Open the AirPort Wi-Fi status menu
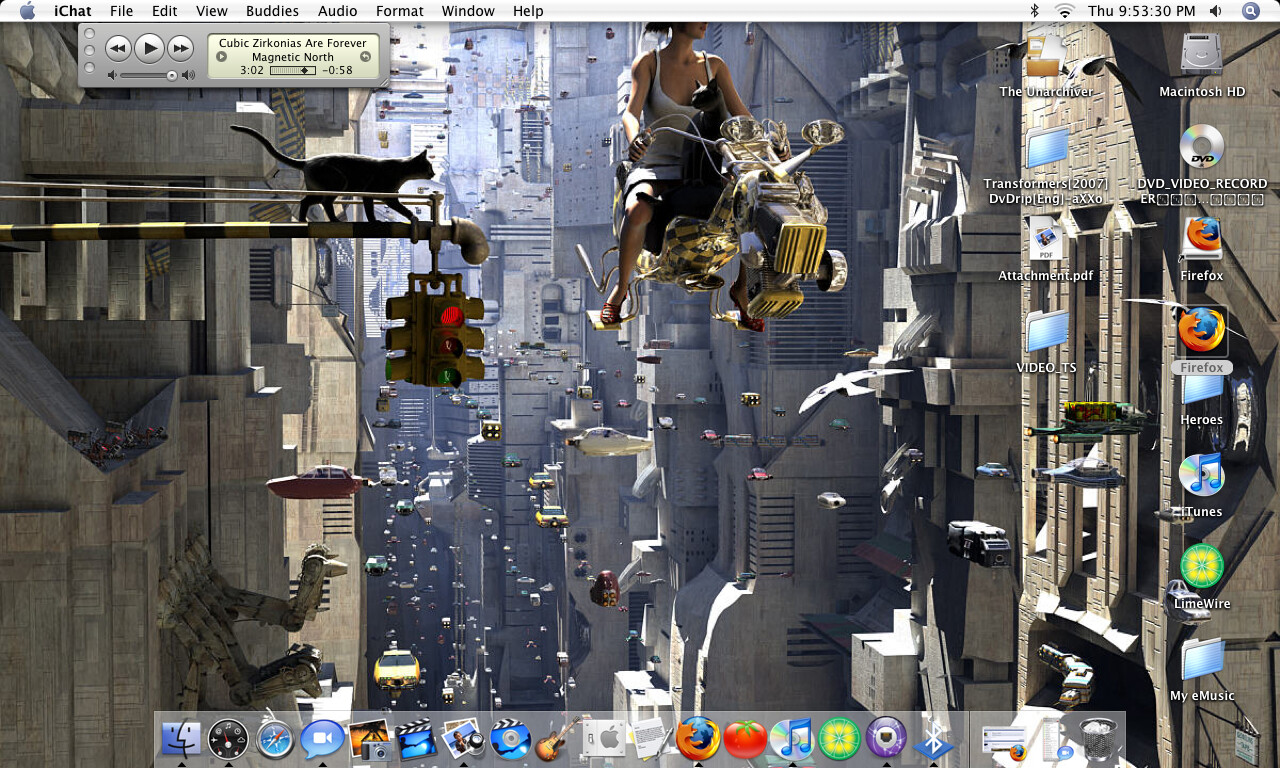The width and height of the screenshot is (1280, 768). tap(1064, 11)
